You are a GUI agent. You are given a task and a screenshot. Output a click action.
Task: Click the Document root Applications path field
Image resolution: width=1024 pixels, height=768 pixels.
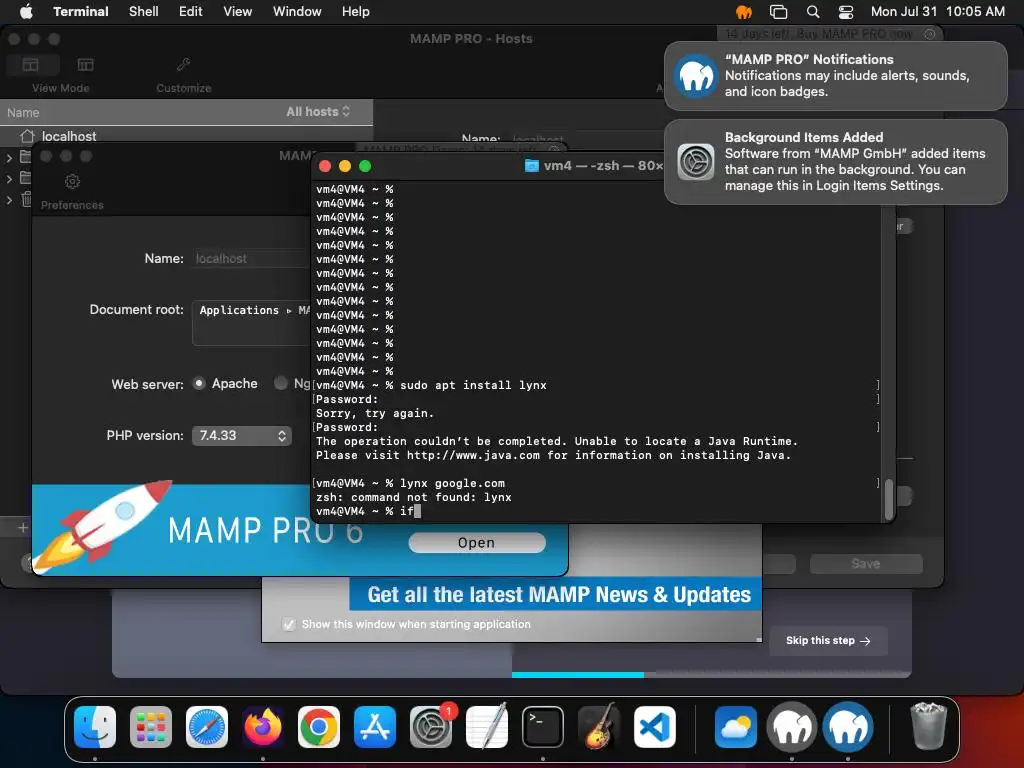251,322
